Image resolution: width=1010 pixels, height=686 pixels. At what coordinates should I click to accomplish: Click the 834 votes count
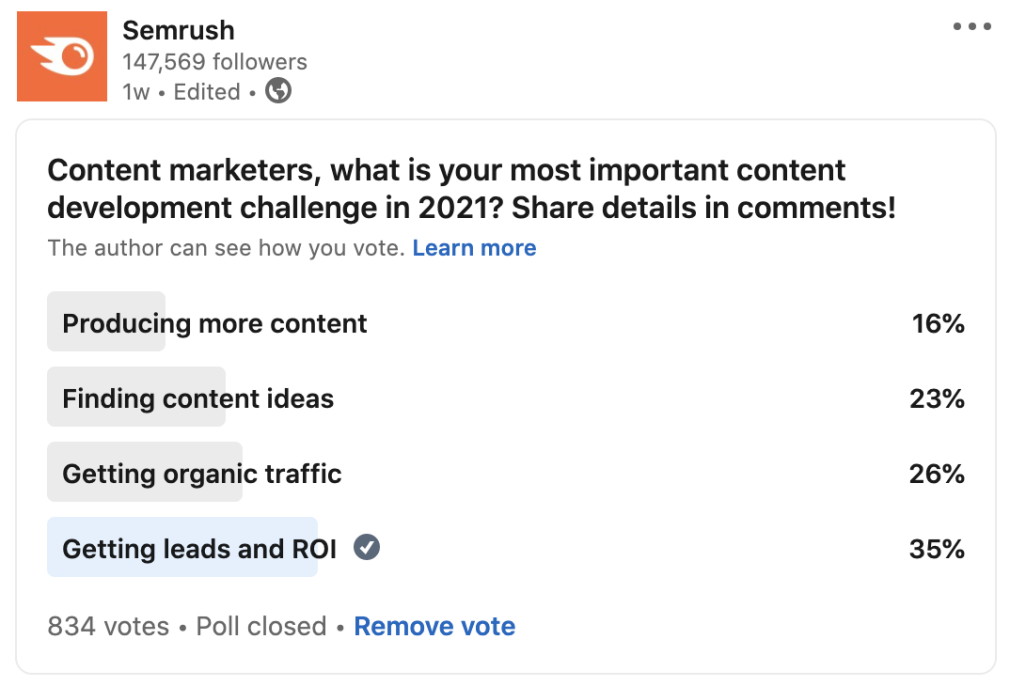108,627
